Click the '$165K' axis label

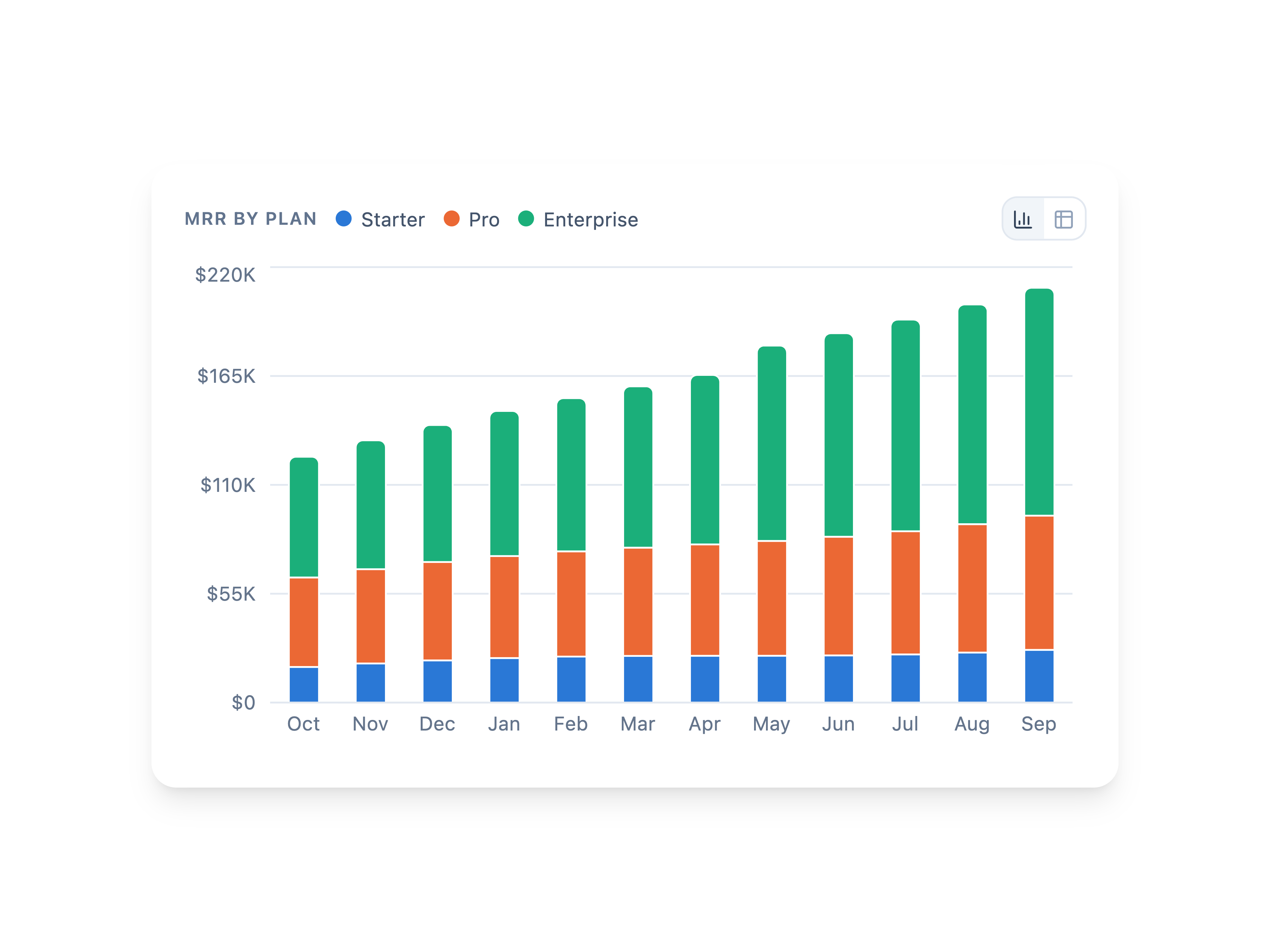pyautogui.click(x=226, y=376)
